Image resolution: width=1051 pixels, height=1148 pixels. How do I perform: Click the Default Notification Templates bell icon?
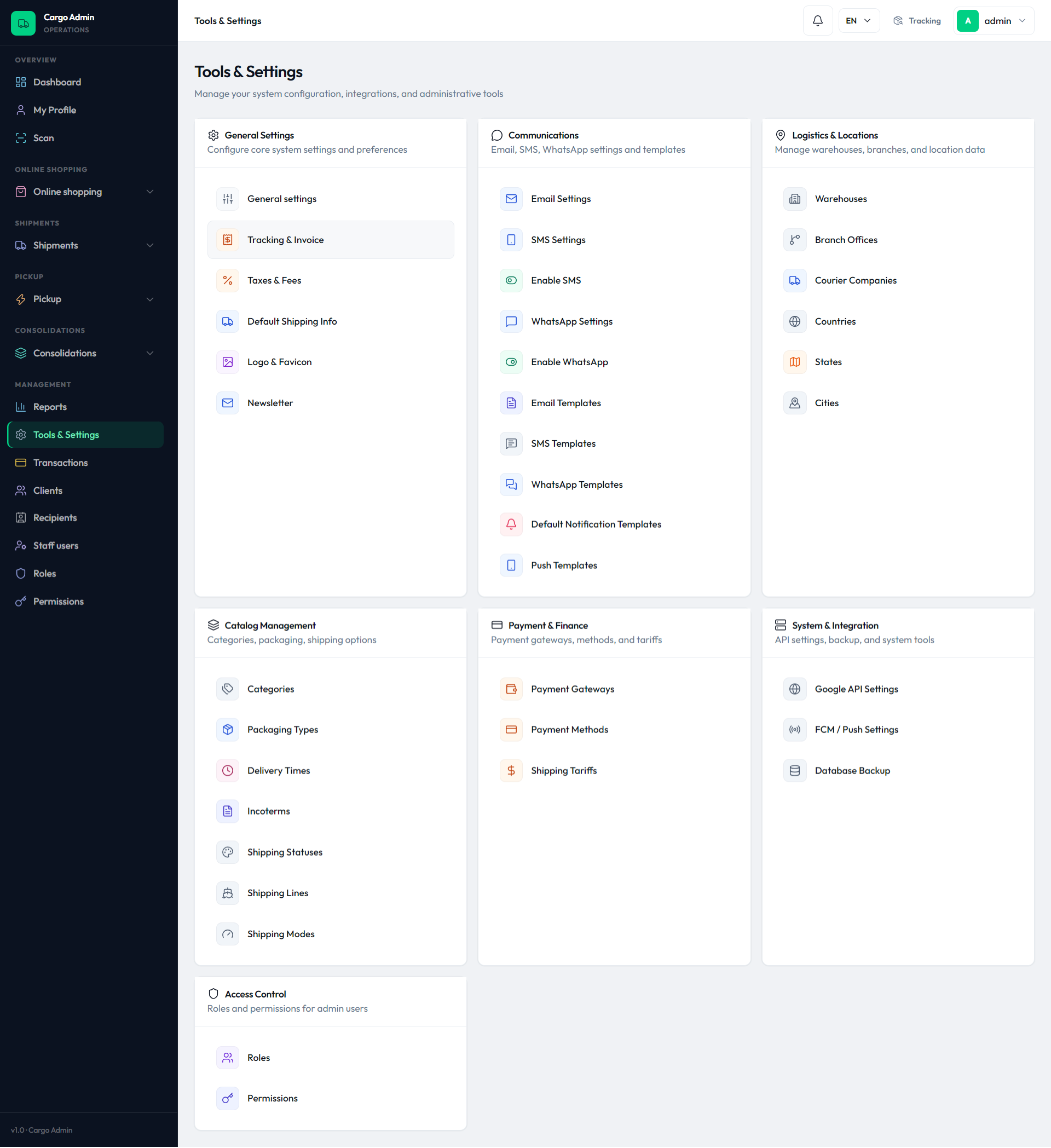[x=511, y=524]
